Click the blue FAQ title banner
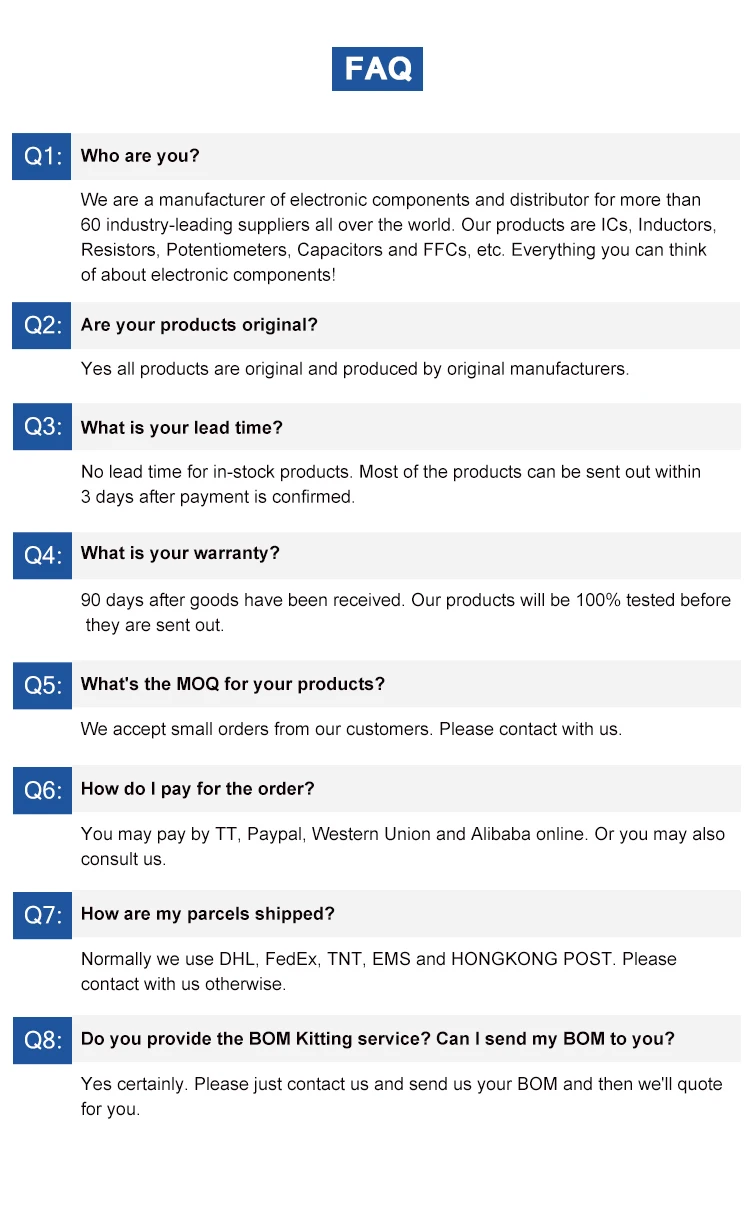 (x=377, y=68)
